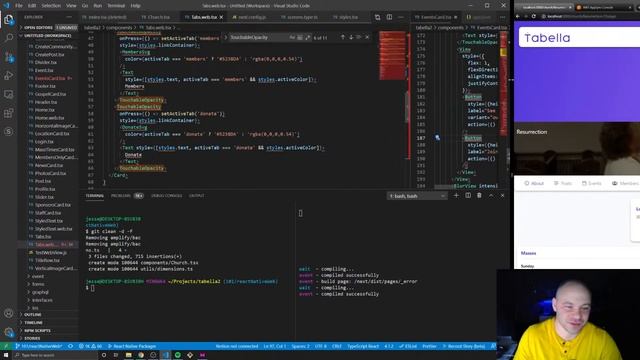Screen dimensions: 640x360
Task: Toggle Find in Selection in the find widget
Action: 359,37
